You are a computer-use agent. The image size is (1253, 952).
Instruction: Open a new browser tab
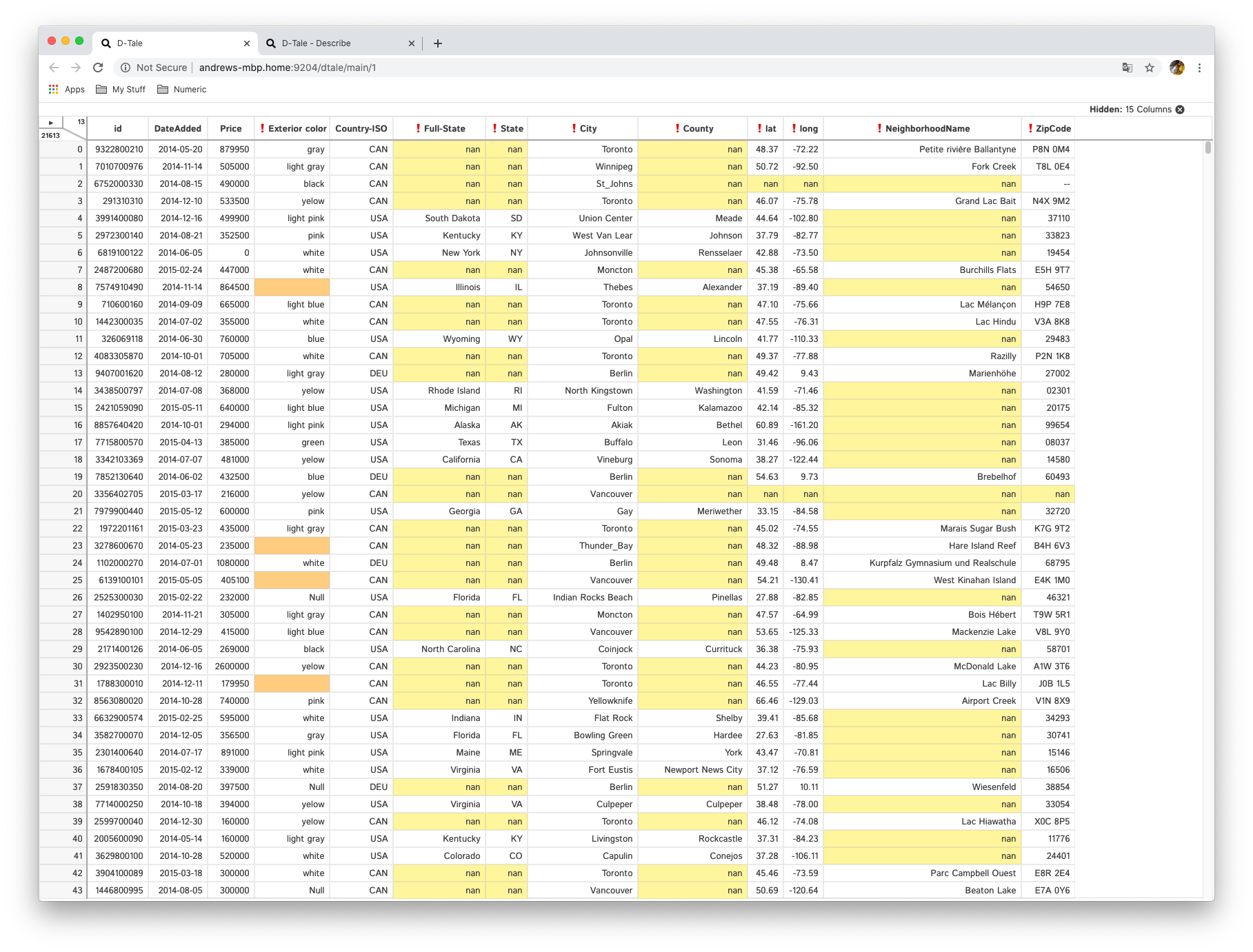(x=438, y=43)
